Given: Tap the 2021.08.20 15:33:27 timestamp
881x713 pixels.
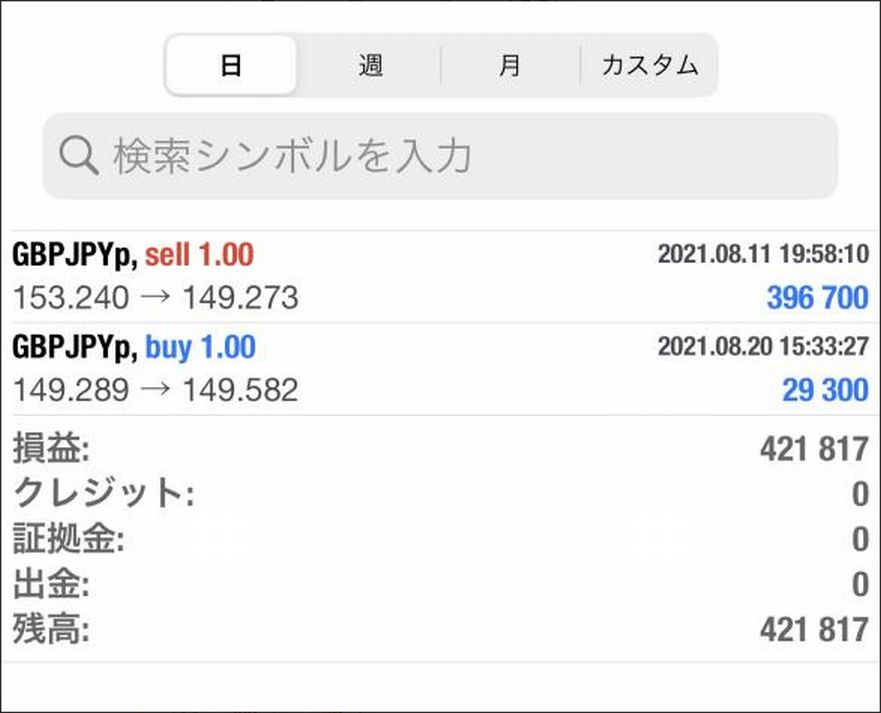Looking at the screenshot, I should [762, 347].
